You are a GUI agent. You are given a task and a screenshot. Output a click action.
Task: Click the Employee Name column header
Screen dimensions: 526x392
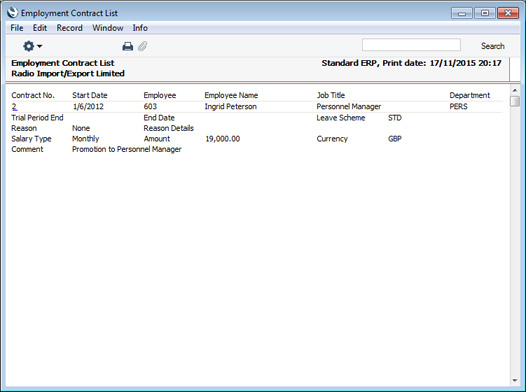tap(231, 95)
